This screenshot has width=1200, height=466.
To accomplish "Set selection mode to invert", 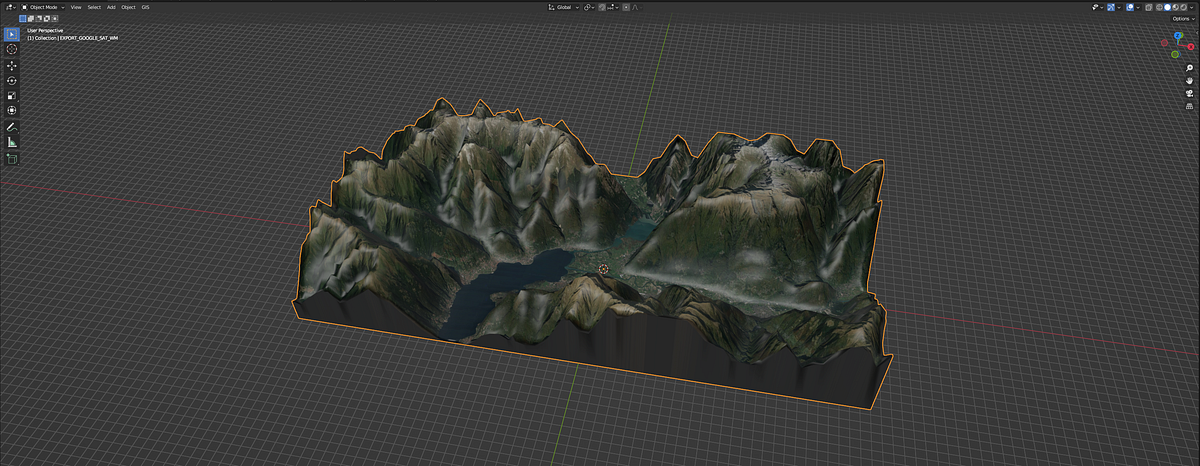I will coord(47,18).
